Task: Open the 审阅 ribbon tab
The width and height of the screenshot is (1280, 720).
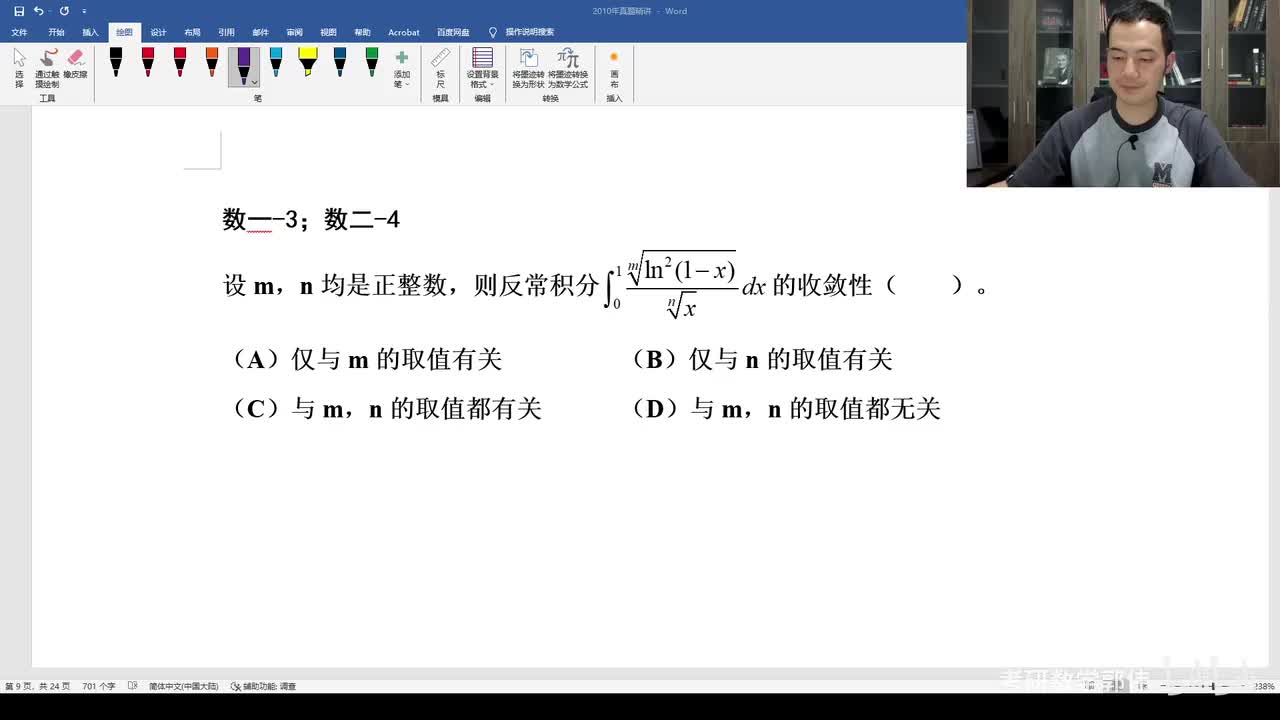Action: (294, 33)
